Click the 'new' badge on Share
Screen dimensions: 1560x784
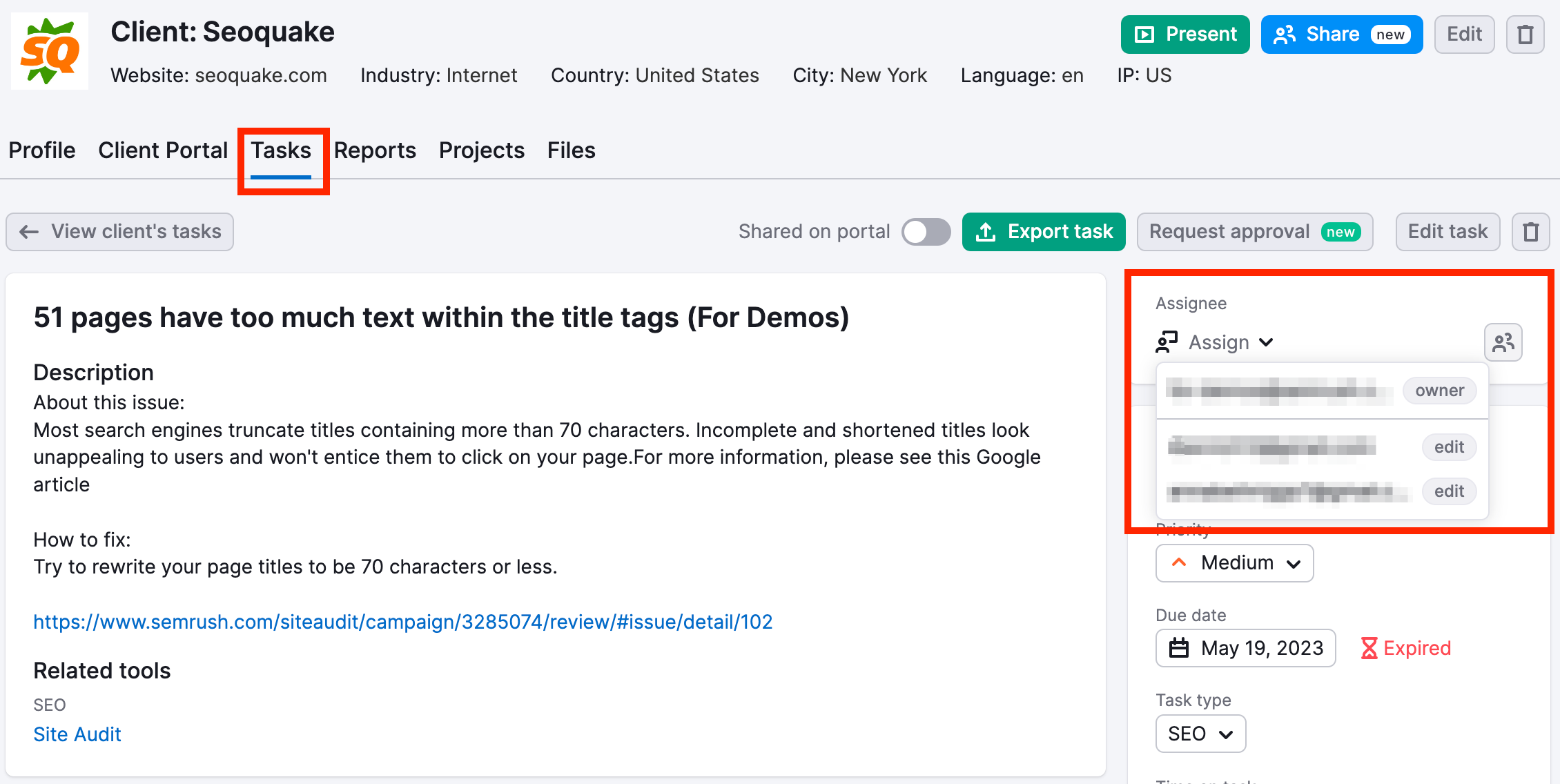(1390, 35)
